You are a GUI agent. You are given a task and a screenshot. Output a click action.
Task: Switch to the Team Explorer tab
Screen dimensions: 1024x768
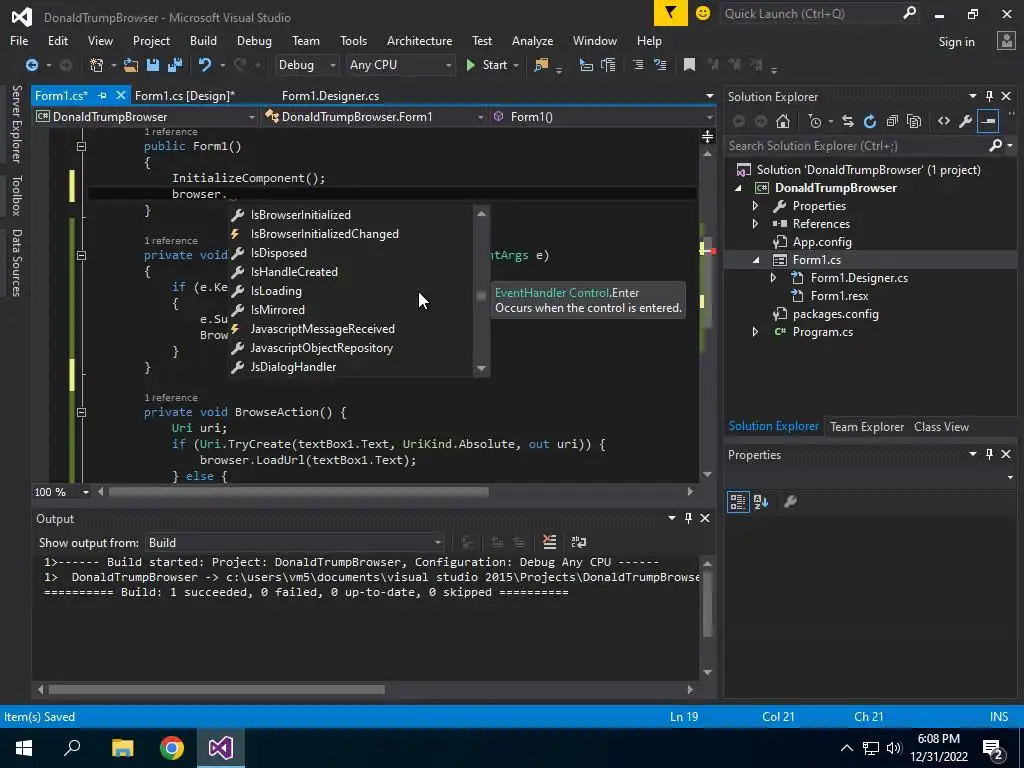tap(867, 426)
